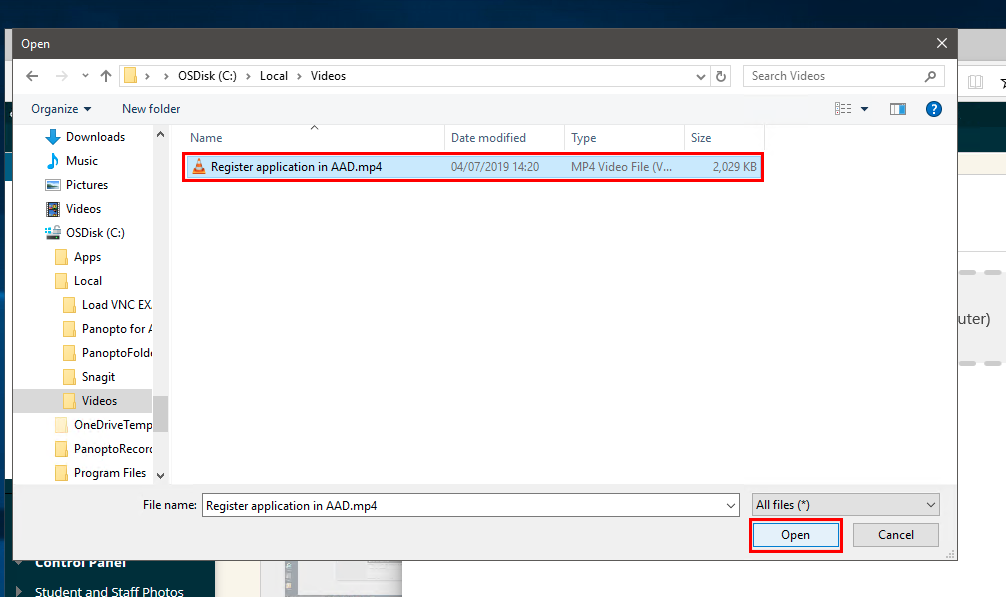Open the view options dropdown arrow
Image resolution: width=1006 pixels, height=597 pixels.
(865, 109)
